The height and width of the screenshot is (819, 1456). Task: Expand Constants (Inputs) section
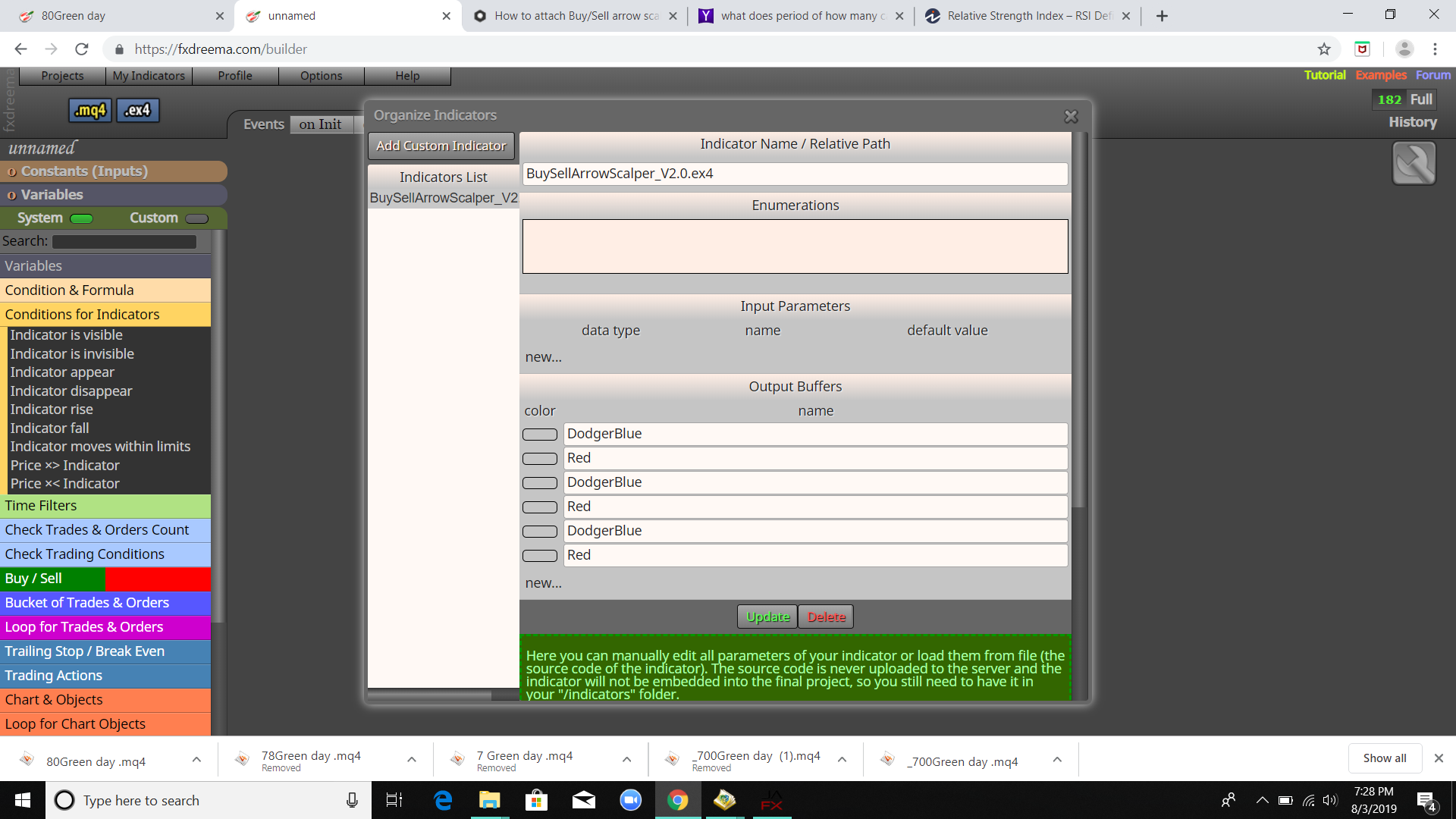114,171
